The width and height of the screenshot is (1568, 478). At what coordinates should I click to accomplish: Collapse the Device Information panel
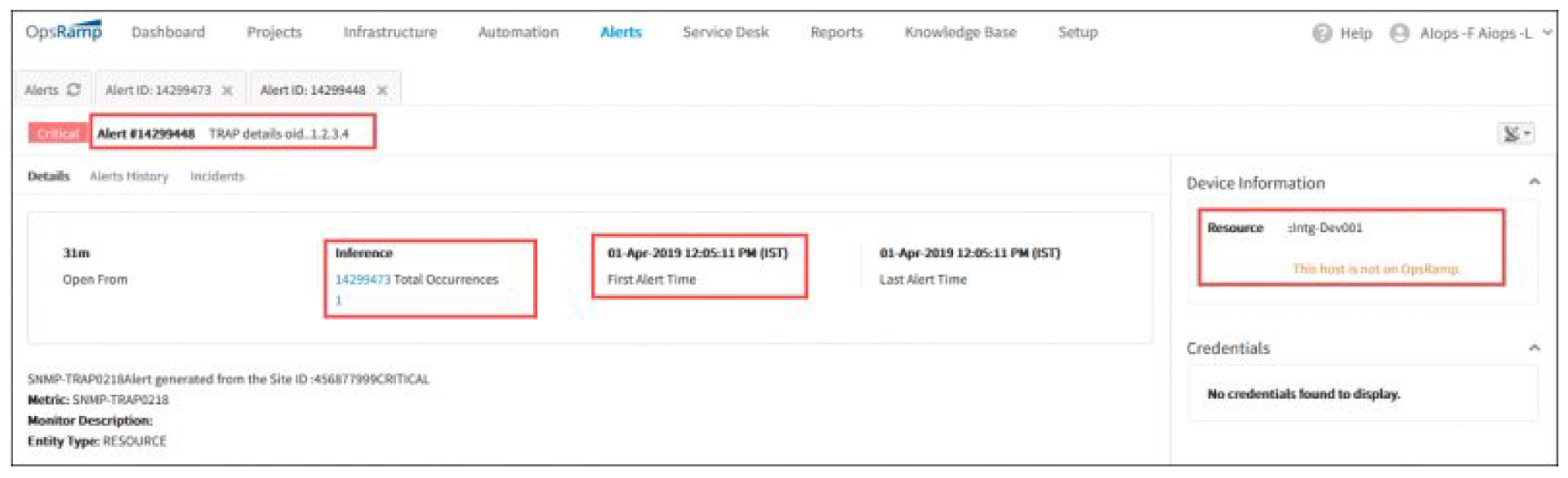point(1534,182)
